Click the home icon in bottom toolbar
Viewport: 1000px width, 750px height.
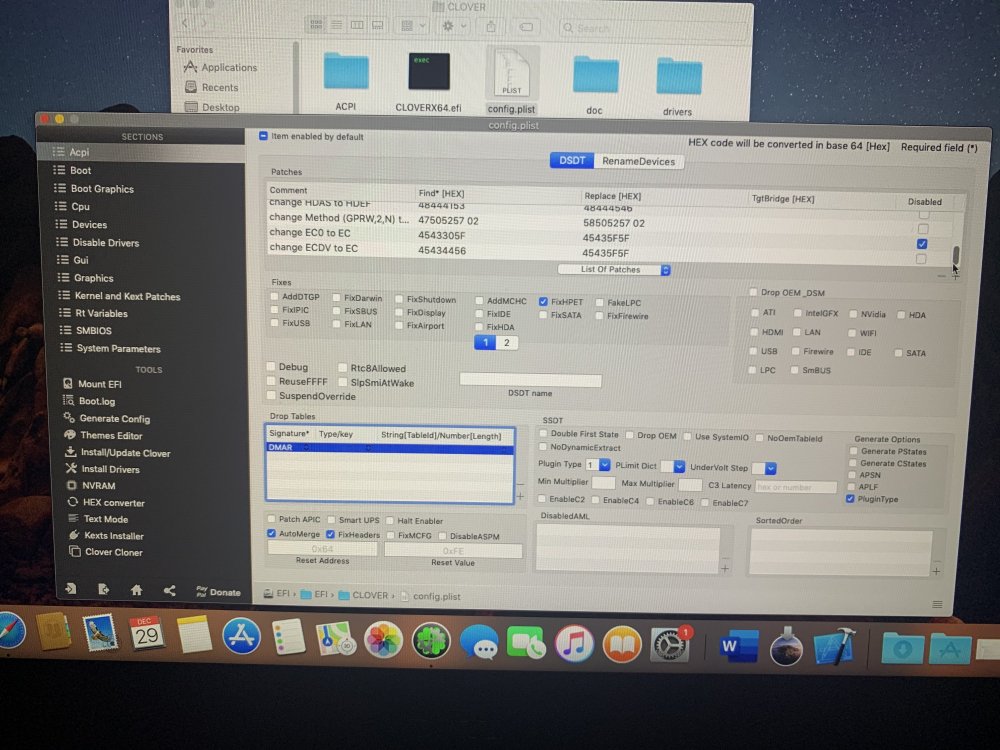click(x=136, y=591)
